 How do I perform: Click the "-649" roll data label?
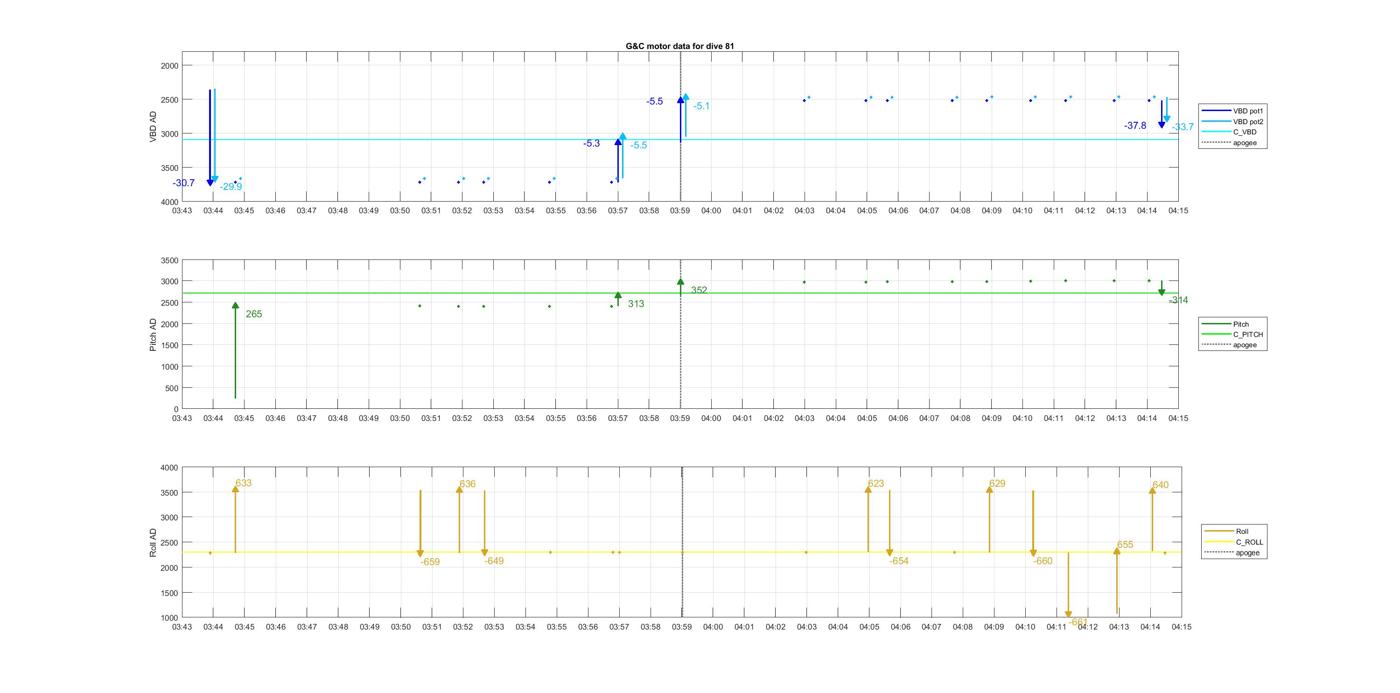[x=494, y=561]
